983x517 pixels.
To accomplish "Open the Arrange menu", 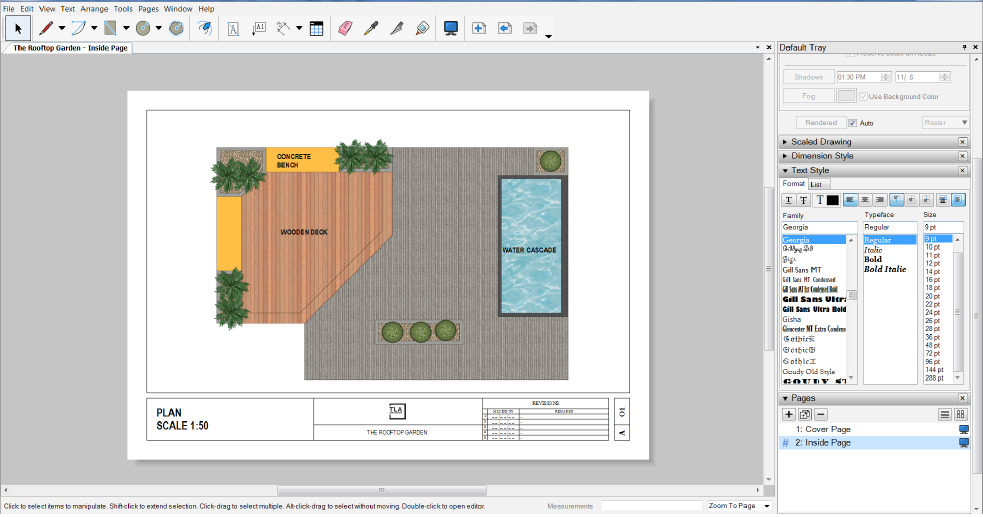I will point(94,9).
